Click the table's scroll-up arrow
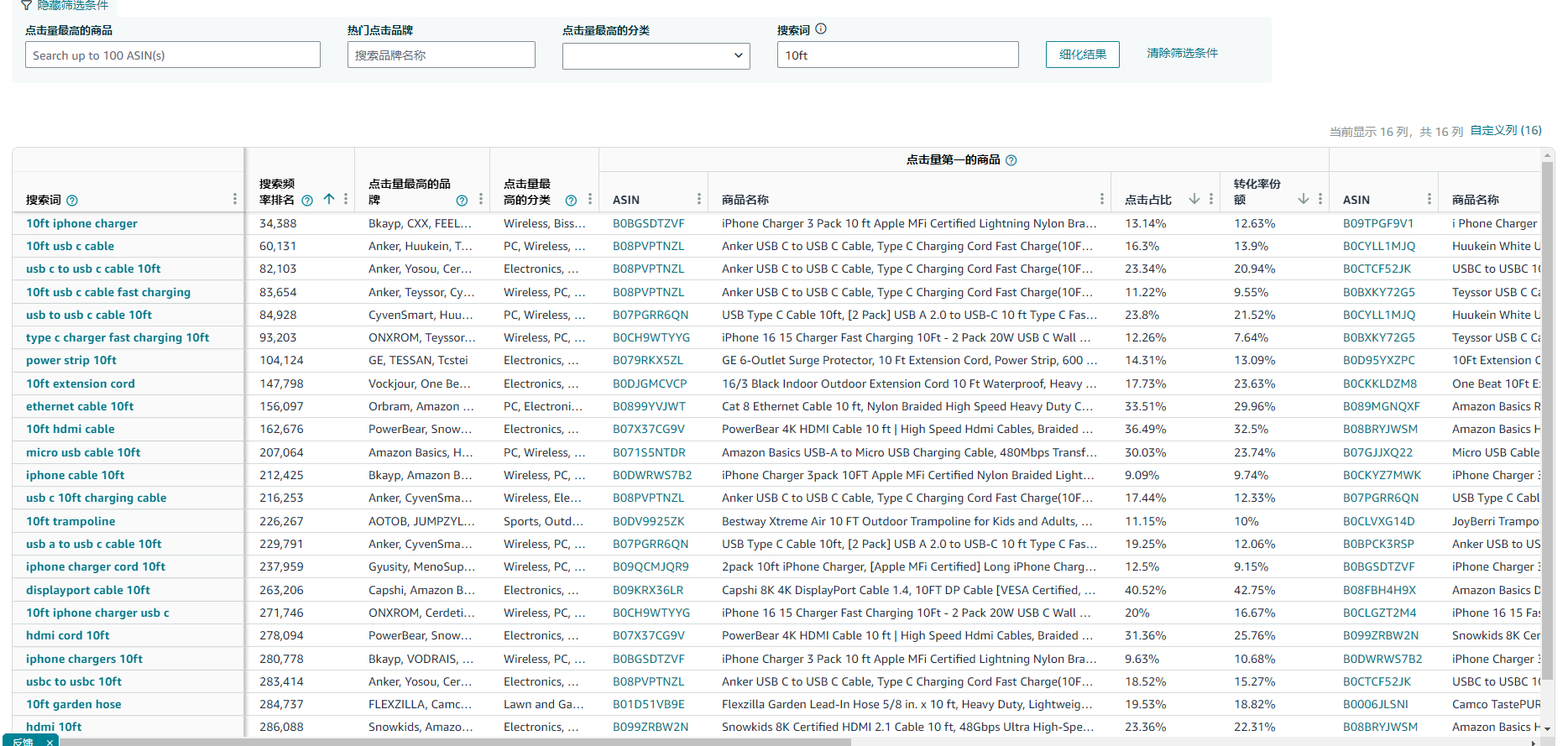This screenshot has height=746, width=1568. tap(1548, 155)
